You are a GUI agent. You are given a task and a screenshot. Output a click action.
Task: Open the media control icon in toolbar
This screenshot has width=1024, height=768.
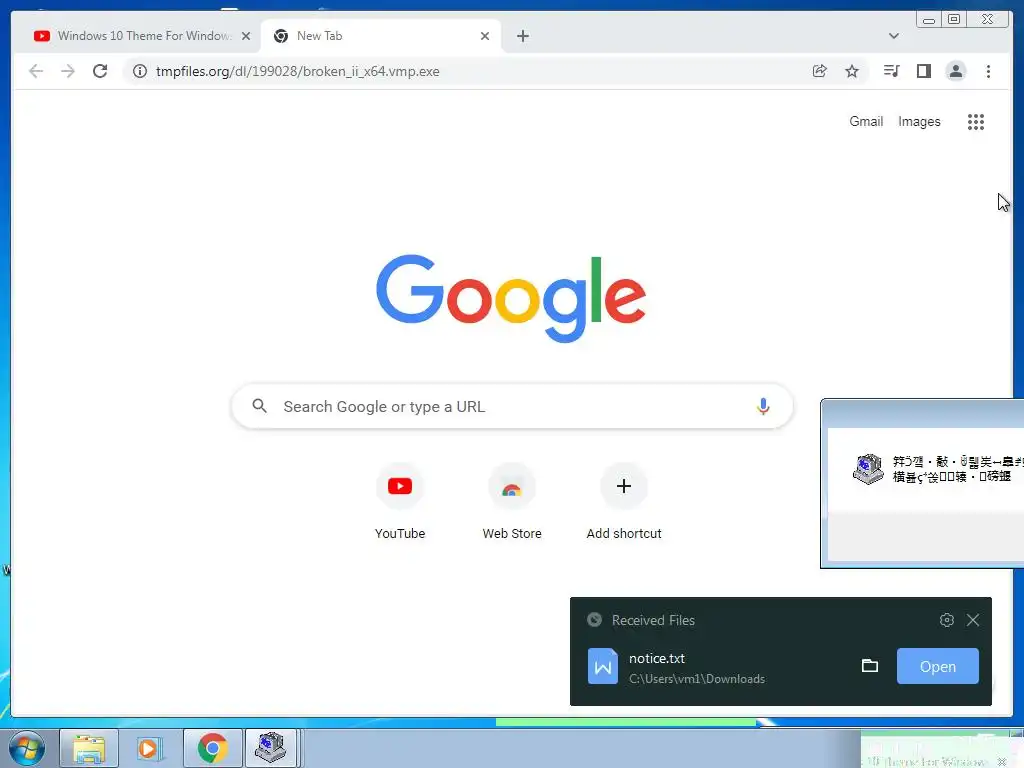pos(891,71)
